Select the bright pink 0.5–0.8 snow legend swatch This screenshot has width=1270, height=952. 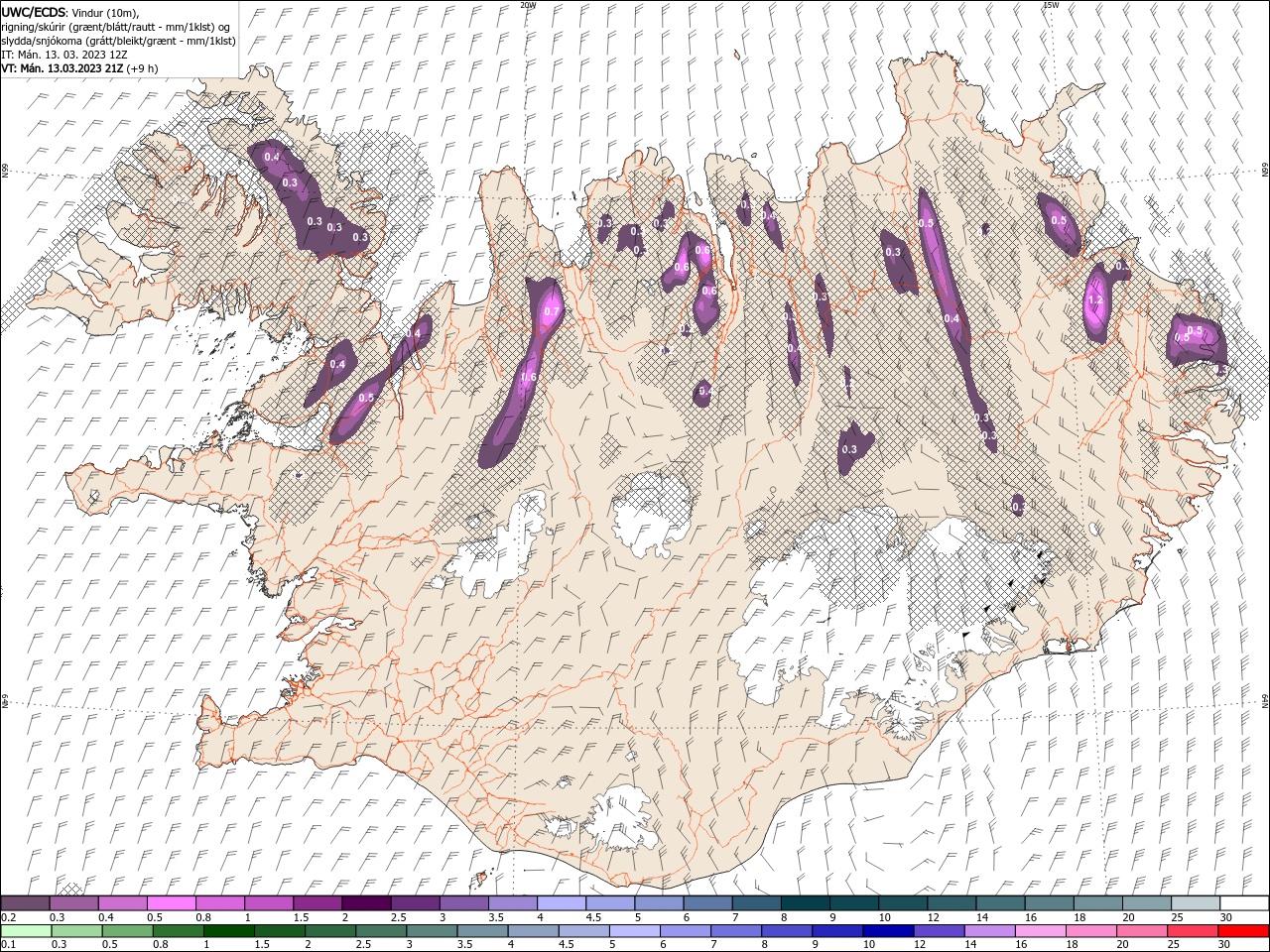tap(172, 903)
